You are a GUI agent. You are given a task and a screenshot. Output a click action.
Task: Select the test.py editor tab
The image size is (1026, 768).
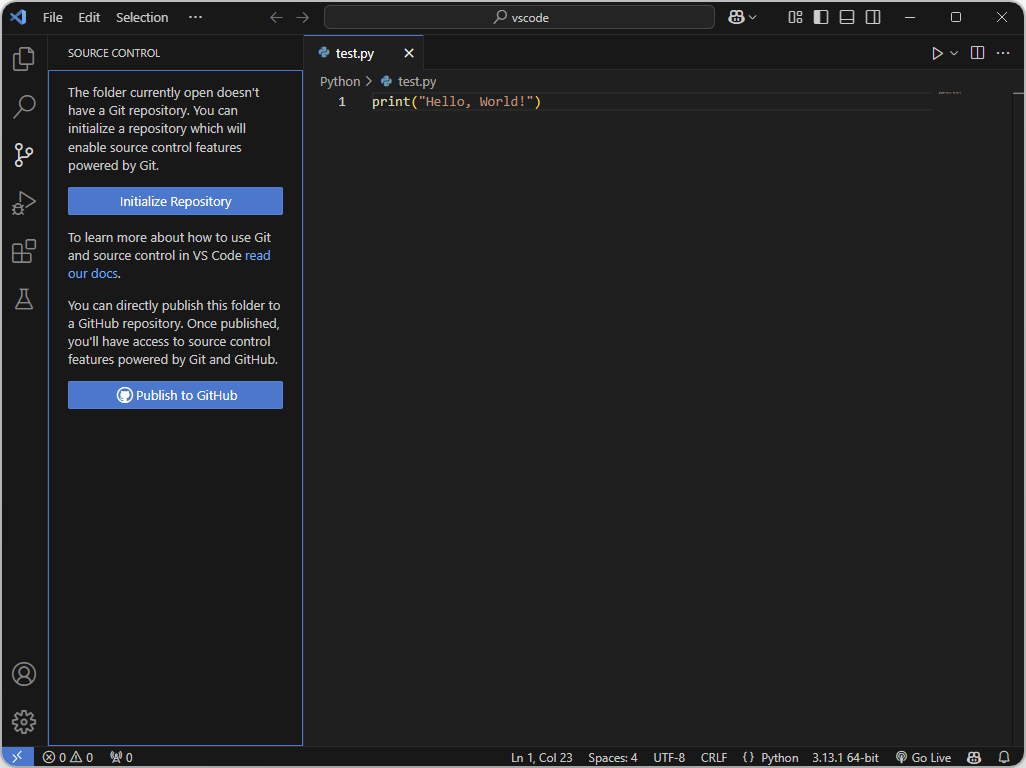(364, 53)
